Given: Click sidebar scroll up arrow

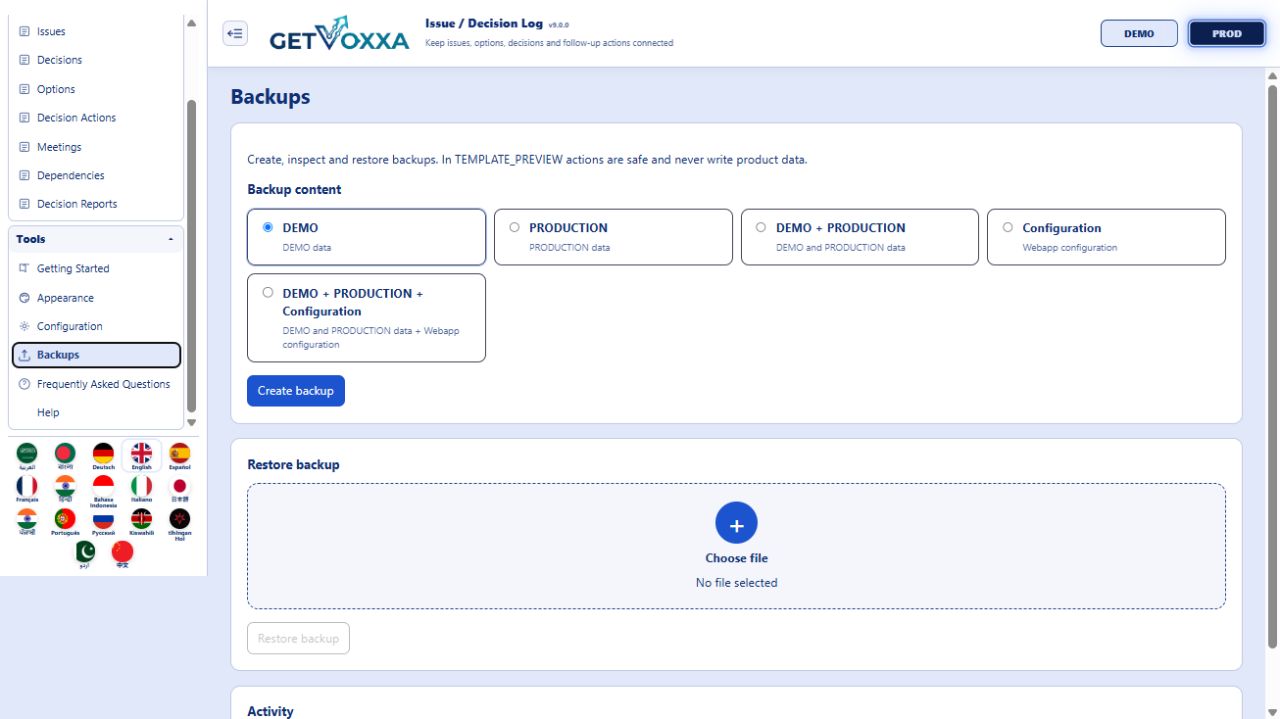Looking at the screenshot, I should coord(191,23).
